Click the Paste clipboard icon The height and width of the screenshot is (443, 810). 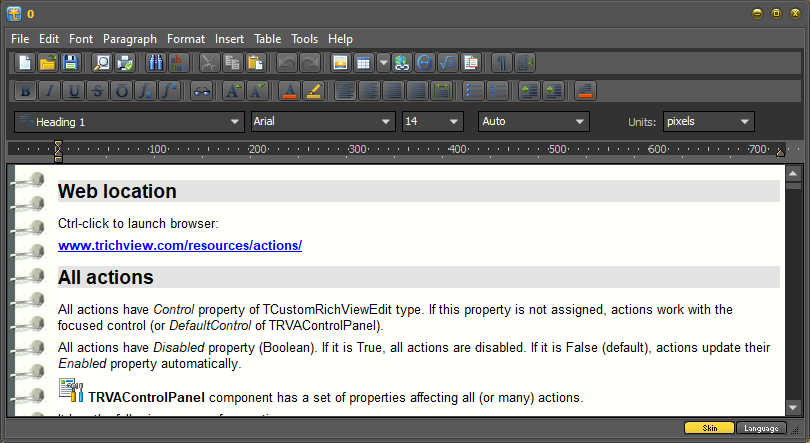pyautogui.click(x=255, y=63)
